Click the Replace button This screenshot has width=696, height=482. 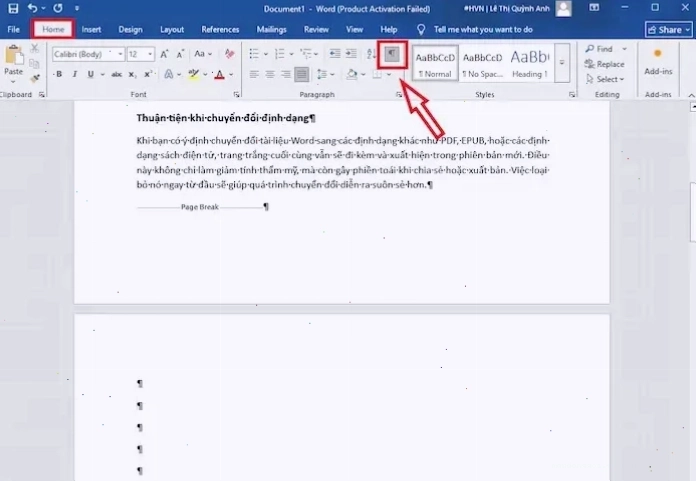[x=605, y=64]
